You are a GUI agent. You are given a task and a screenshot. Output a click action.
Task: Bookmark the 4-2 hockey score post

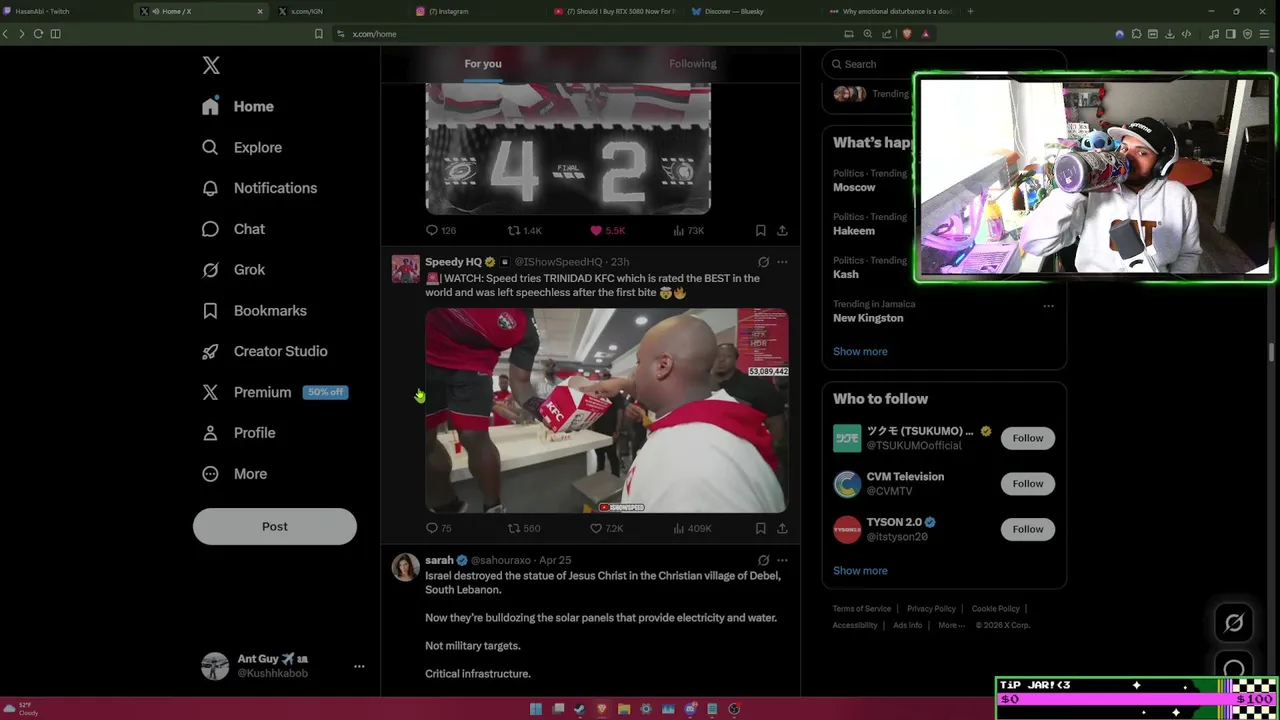[x=760, y=230]
